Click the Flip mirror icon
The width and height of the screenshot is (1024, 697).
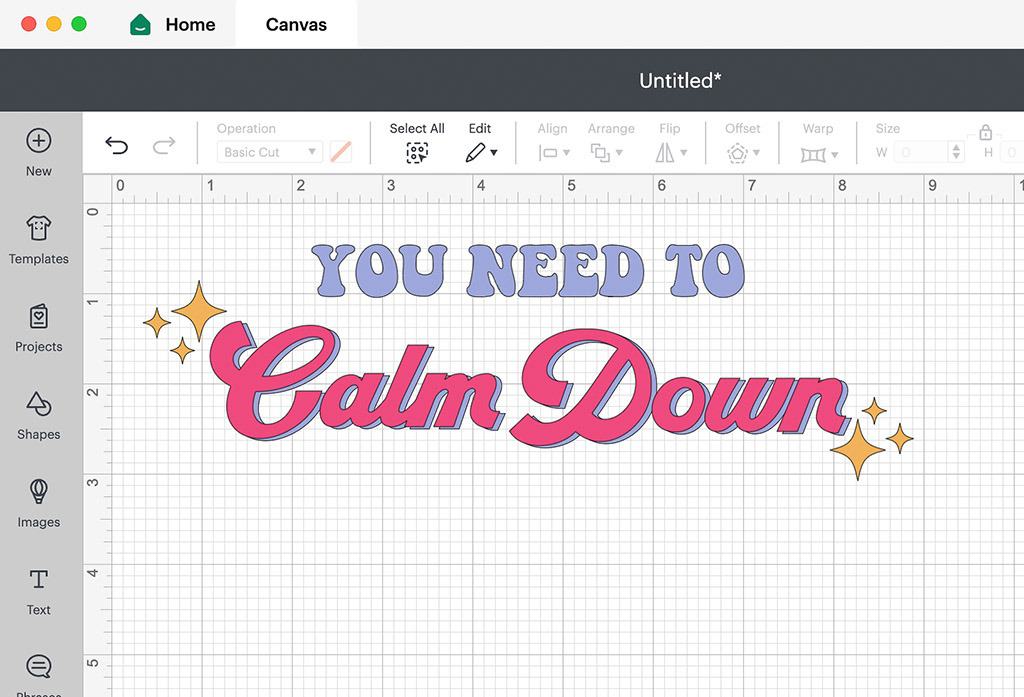pyautogui.click(x=665, y=153)
